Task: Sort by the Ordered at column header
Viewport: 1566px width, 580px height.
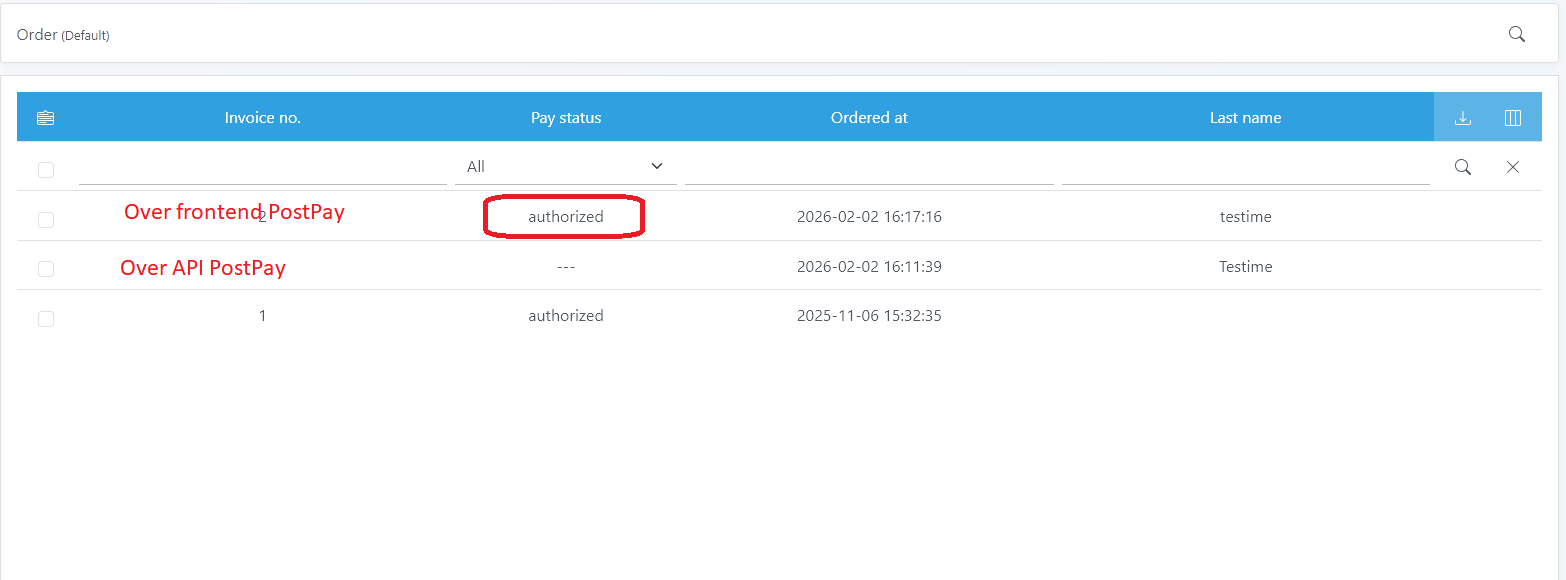Action: [868, 118]
